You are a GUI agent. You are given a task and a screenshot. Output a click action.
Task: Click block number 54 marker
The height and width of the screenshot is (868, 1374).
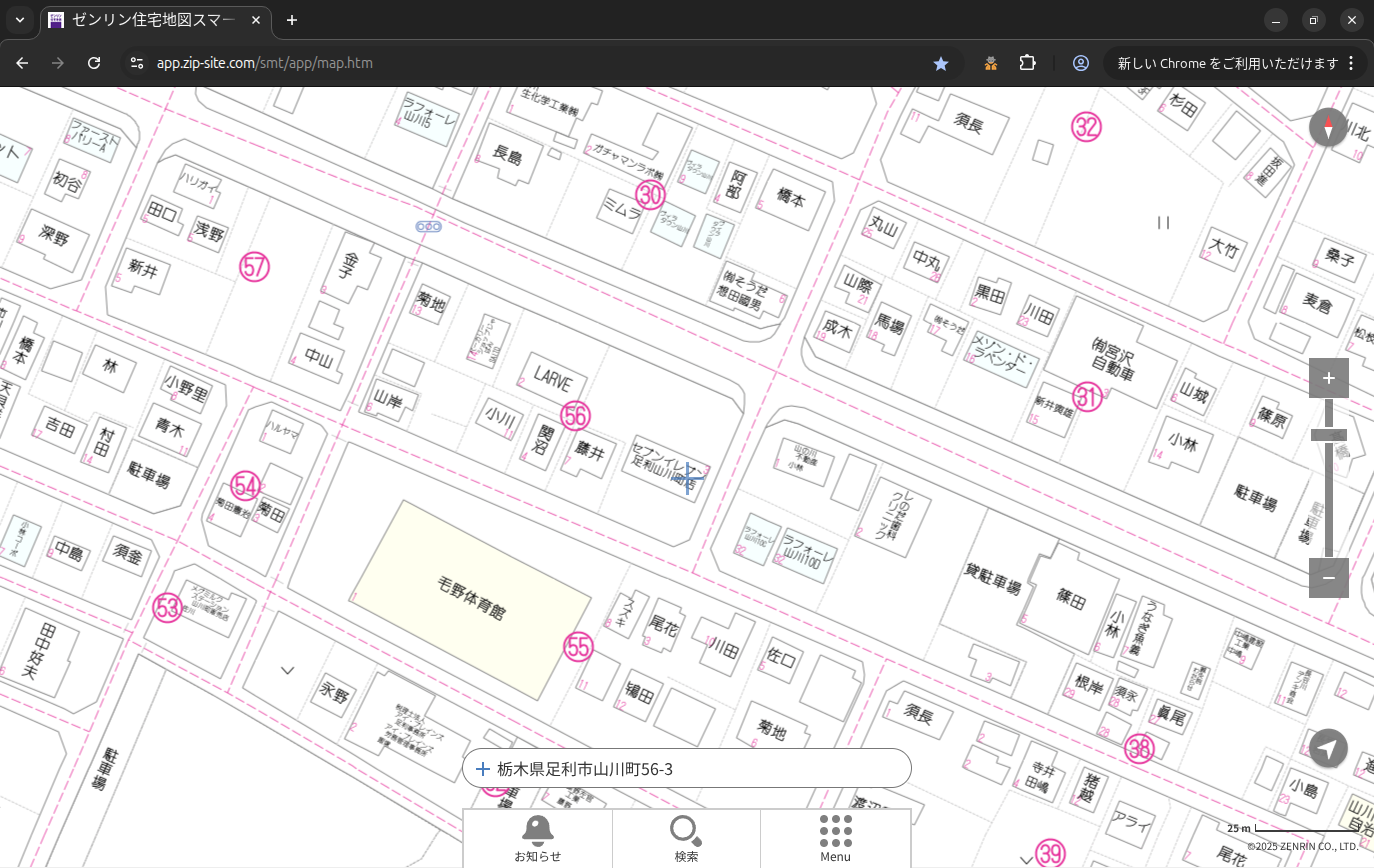click(x=246, y=486)
